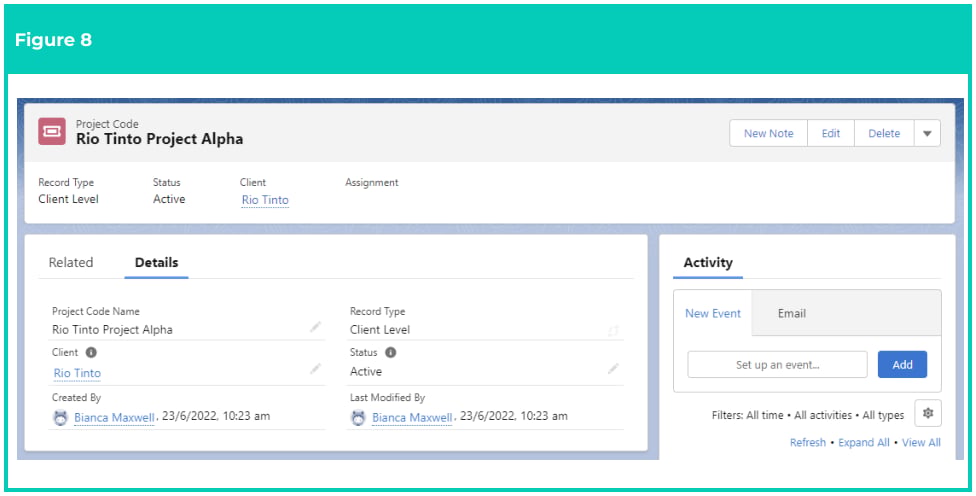Screen dimensions: 976x496
Task: Click 'Rio Tinto Project Alpha' name value
Action: coord(112,330)
